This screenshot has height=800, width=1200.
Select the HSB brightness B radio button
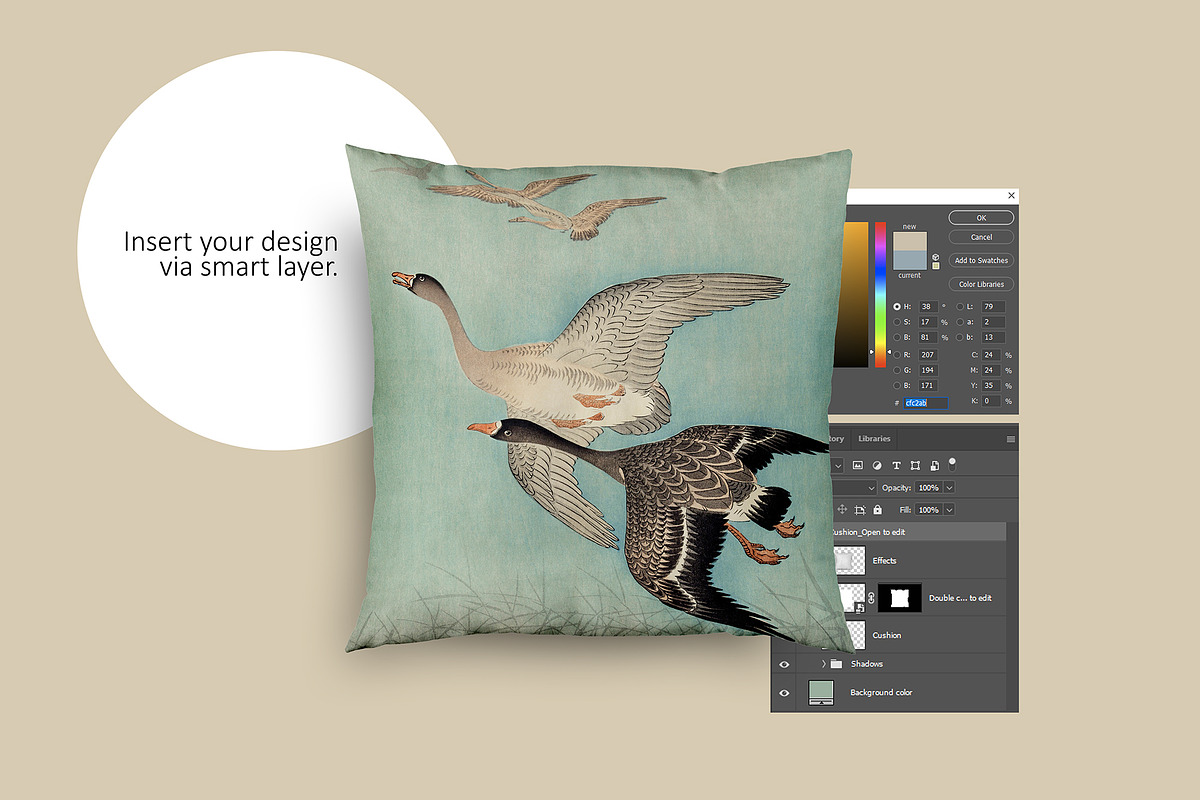click(897, 337)
